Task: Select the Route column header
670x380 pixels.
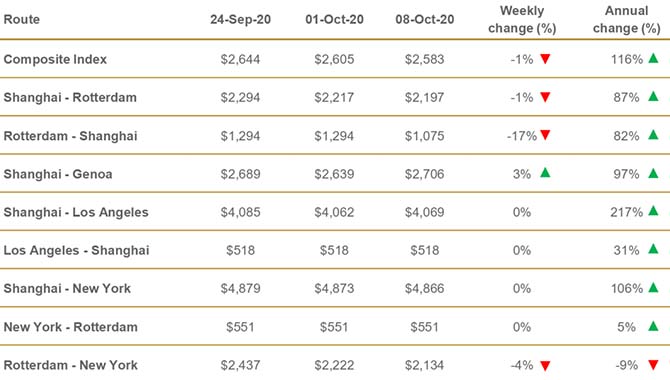Action: [x=22, y=19]
